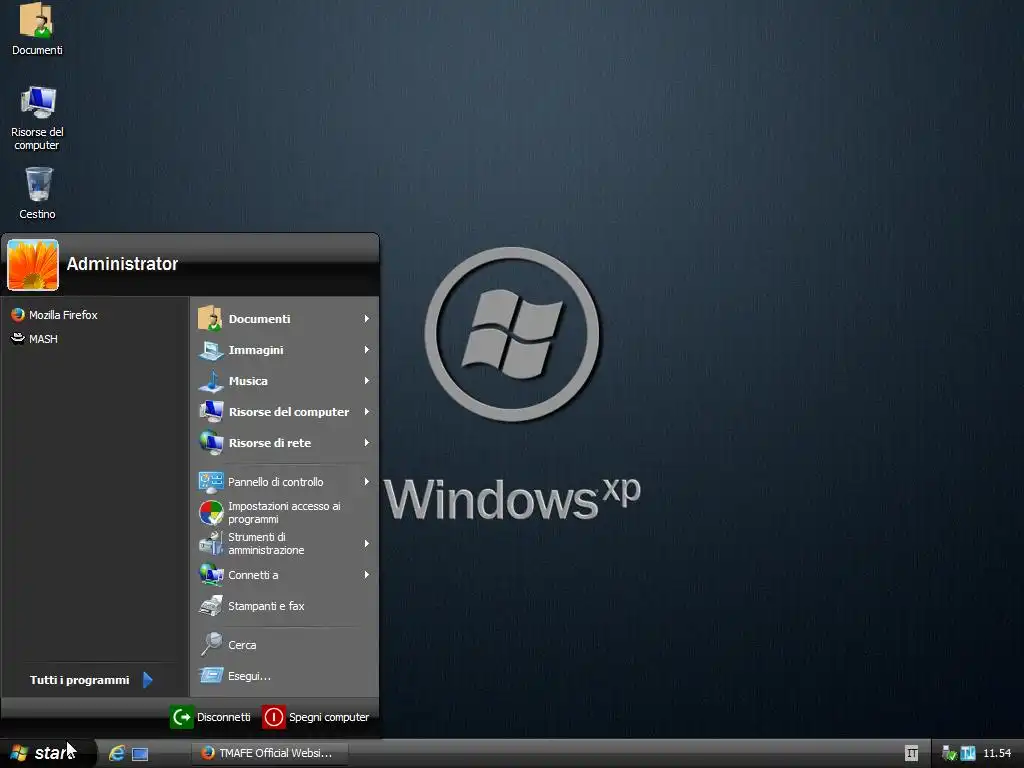
Task: Click the blue N tray icon beside clock
Action: [968, 754]
